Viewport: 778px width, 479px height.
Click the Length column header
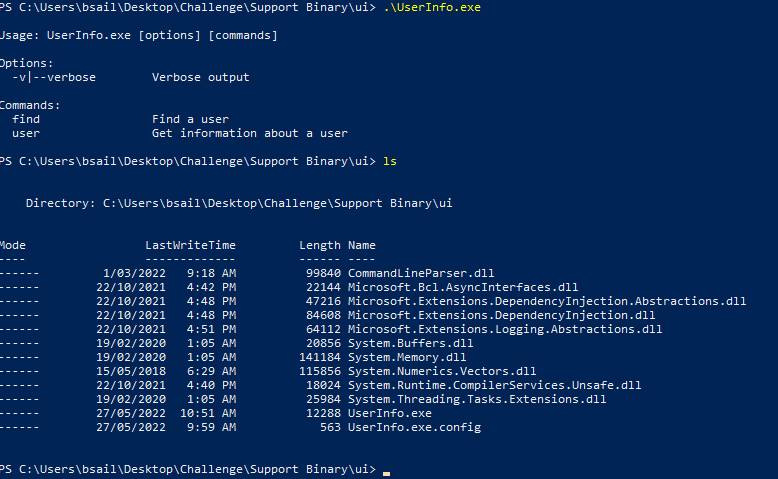click(320, 246)
